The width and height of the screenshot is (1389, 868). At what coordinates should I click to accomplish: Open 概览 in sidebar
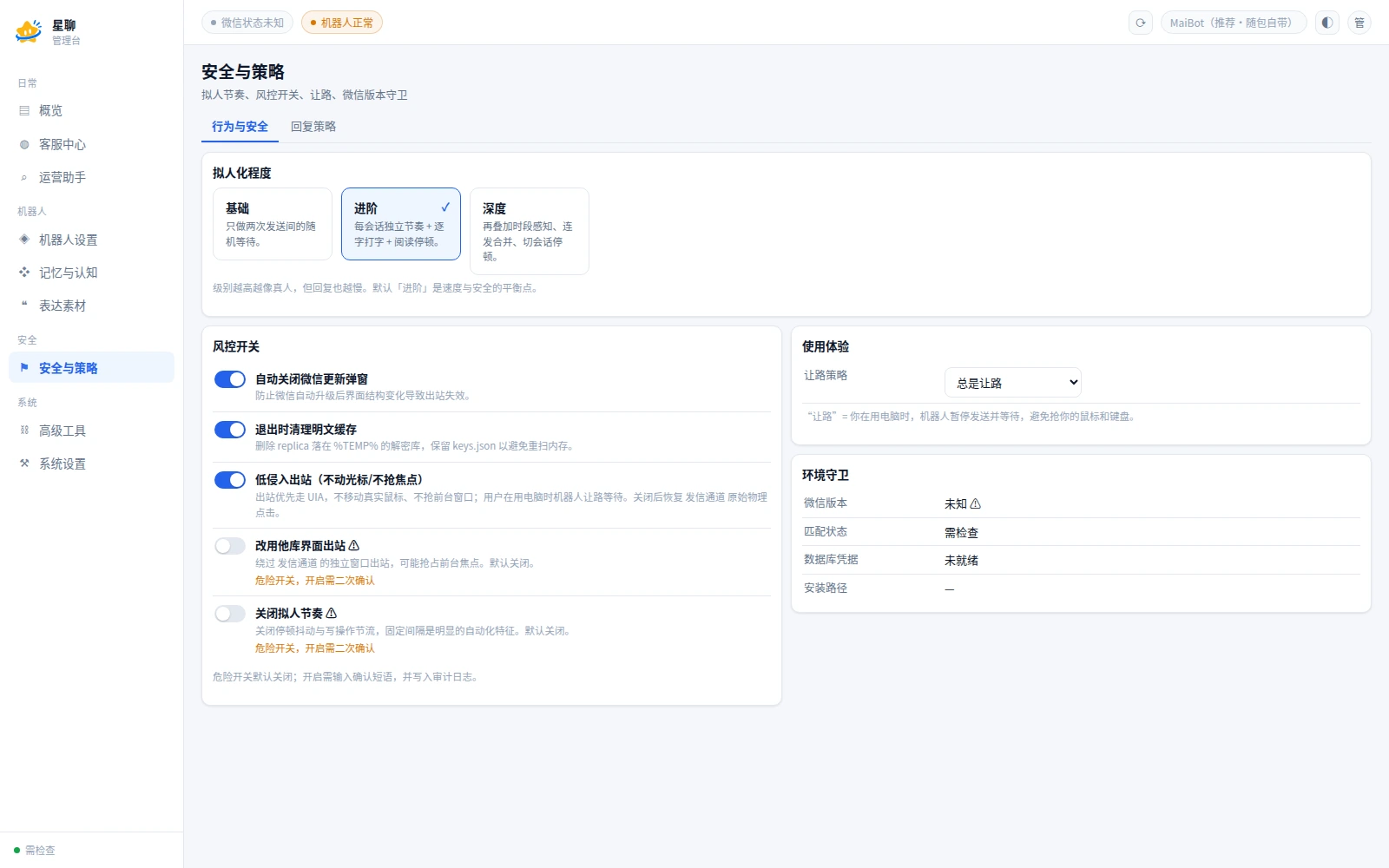pyautogui.click(x=91, y=111)
